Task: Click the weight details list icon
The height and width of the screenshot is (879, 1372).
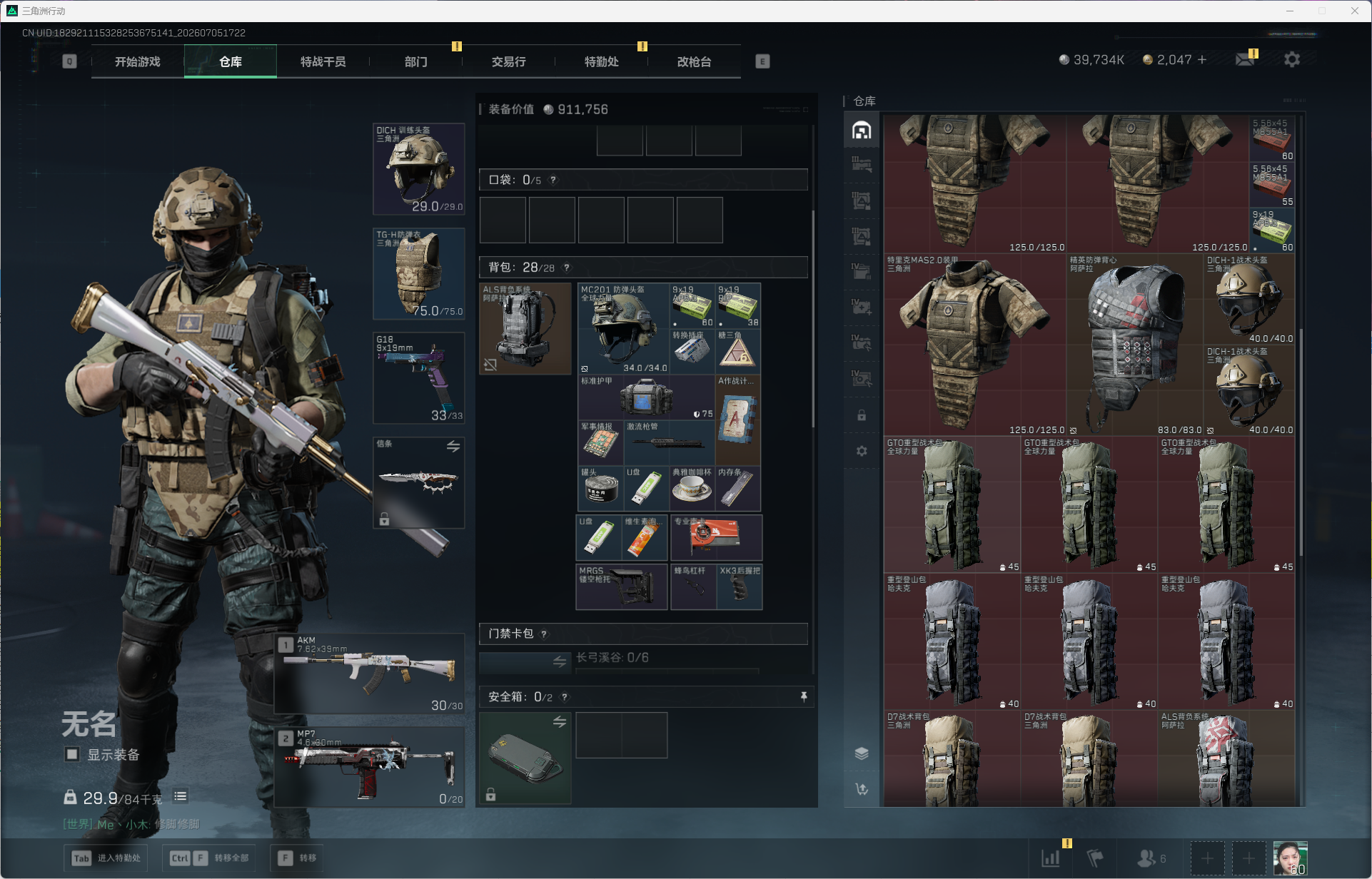Action: point(180,796)
